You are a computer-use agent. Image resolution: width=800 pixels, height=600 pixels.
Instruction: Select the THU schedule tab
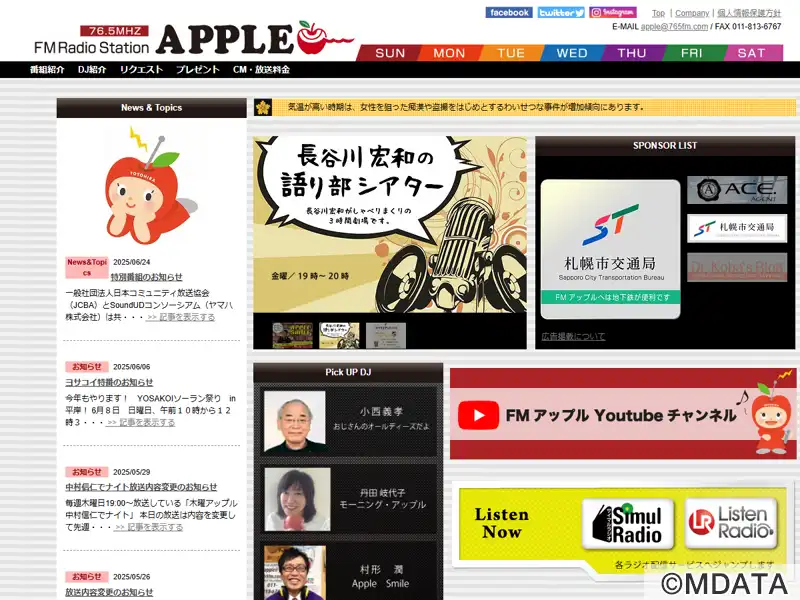pyautogui.click(x=632, y=53)
